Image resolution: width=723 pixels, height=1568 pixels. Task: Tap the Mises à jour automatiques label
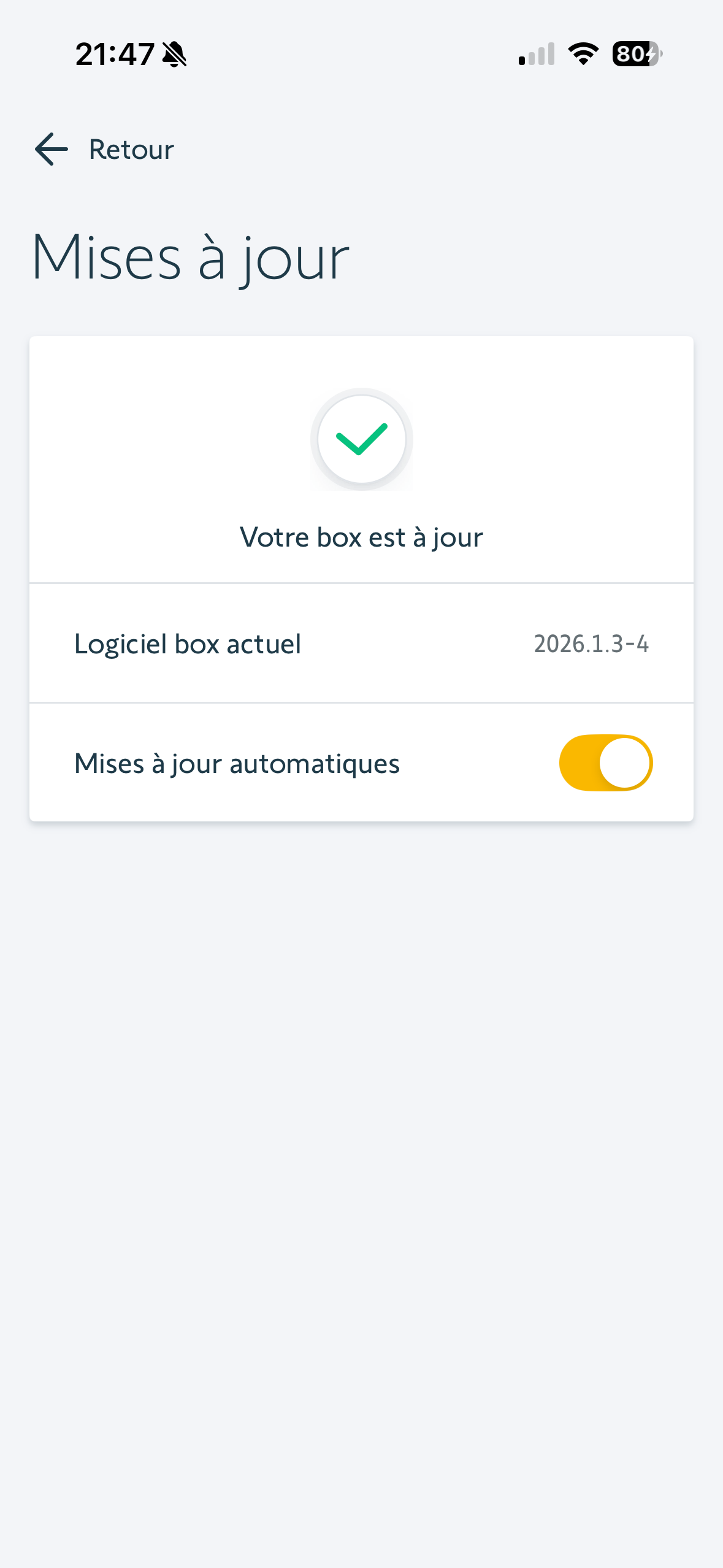click(x=237, y=764)
